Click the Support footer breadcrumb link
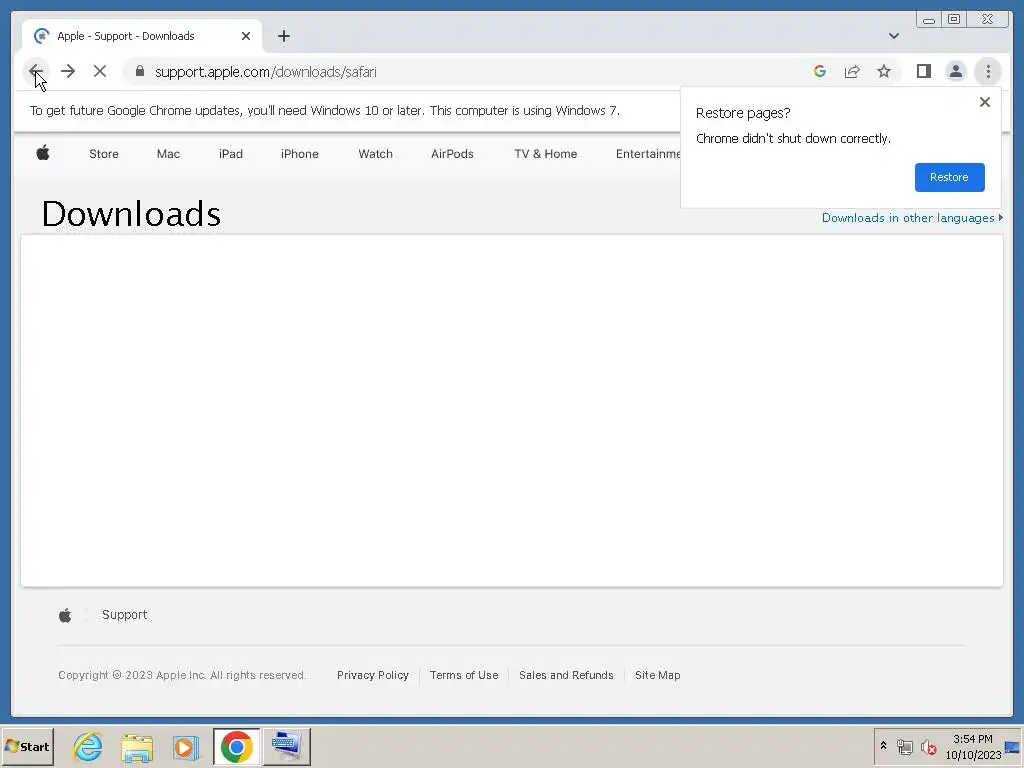Image resolution: width=1024 pixels, height=768 pixels. tap(124, 615)
